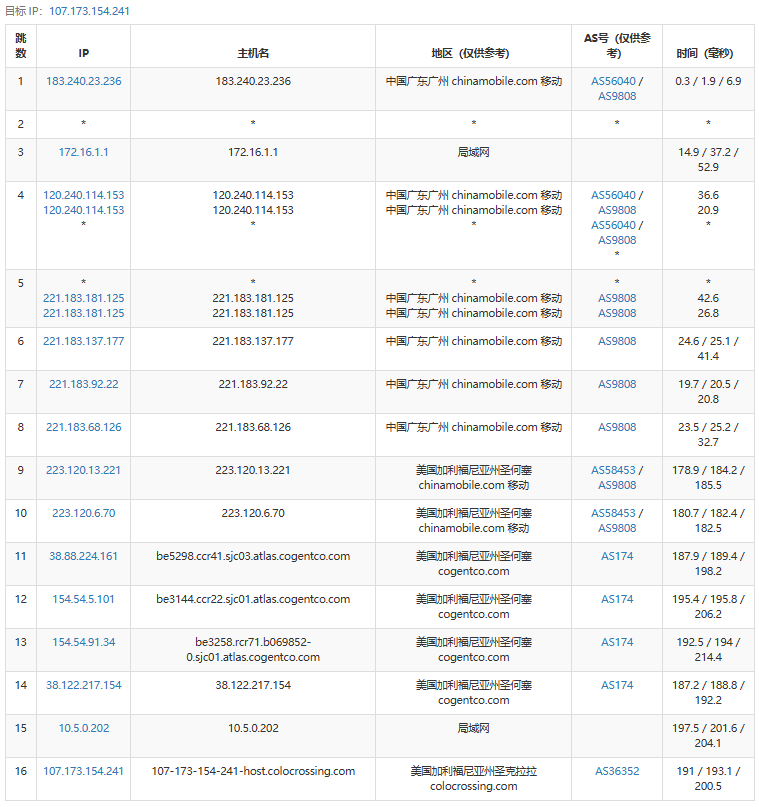Screen dimensions: 759x807
Task: Open the 223.120.13.221 IP link in hop 9
Action: (84, 470)
